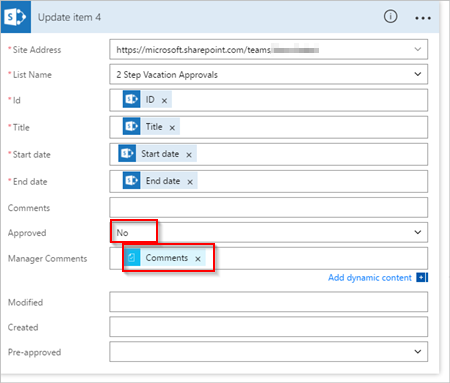Remove the Start date token
450x383 pixels.
click(x=189, y=155)
